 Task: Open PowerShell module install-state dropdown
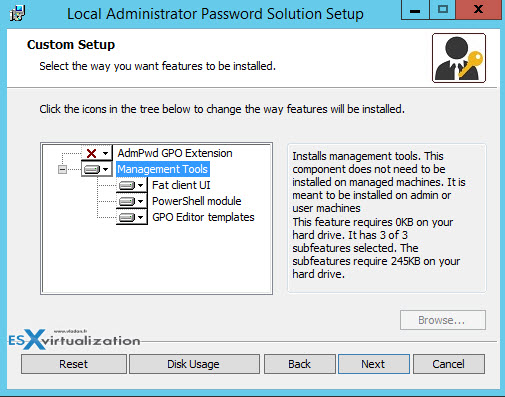click(132, 201)
